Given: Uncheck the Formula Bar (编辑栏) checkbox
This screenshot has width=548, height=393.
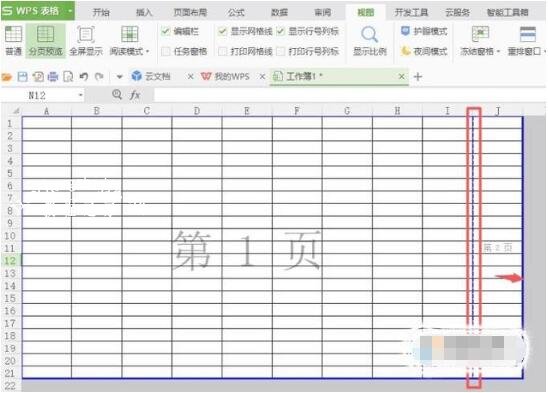Looking at the screenshot, I should 165,31.
